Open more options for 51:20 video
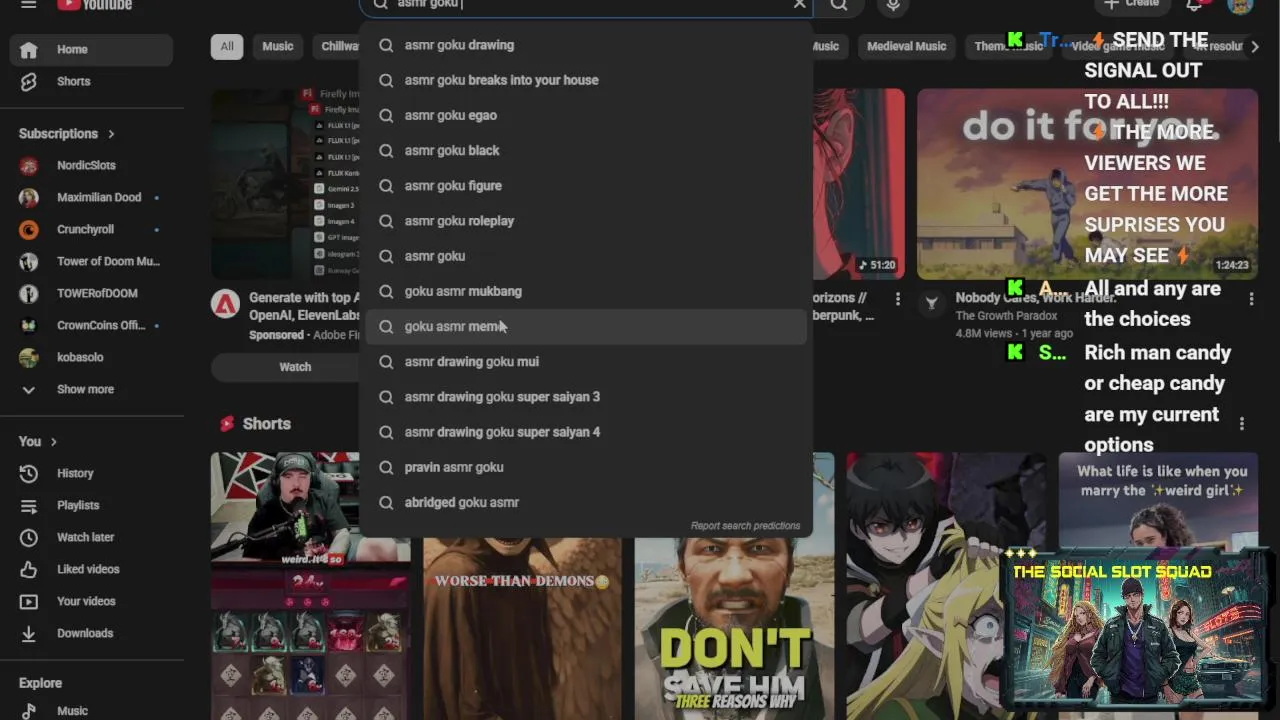 click(x=897, y=299)
